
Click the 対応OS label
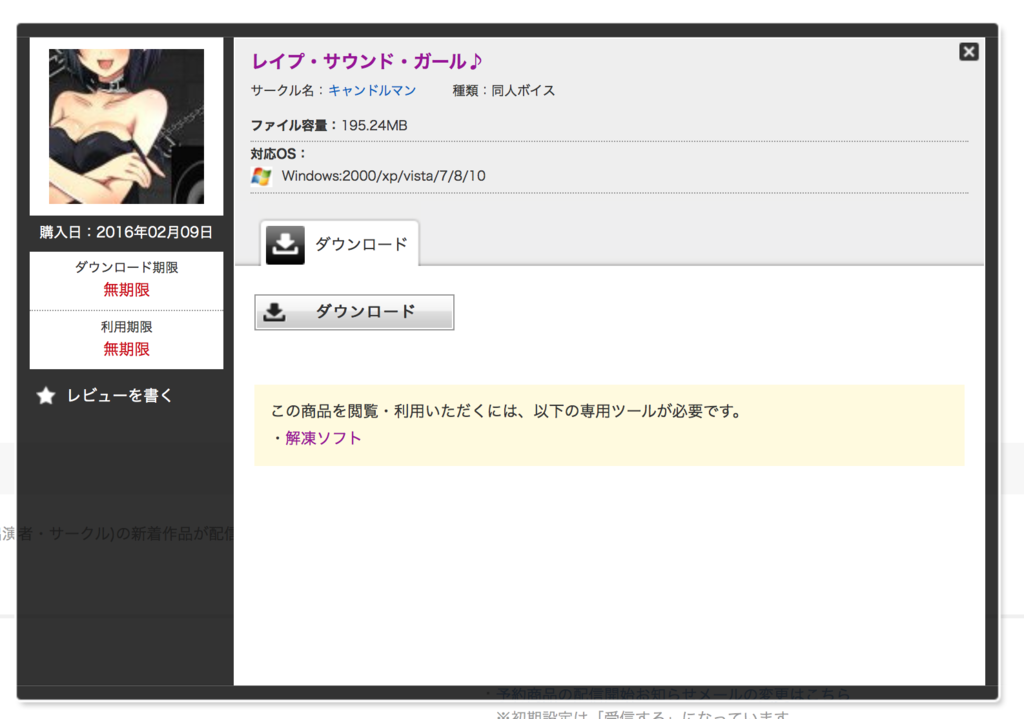pyautogui.click(x=278, y=154)
